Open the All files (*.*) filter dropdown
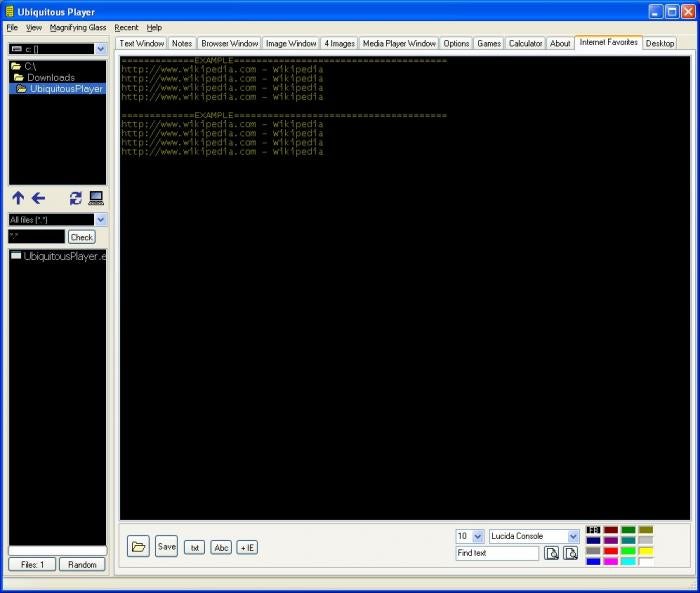 tap(101, 219)
